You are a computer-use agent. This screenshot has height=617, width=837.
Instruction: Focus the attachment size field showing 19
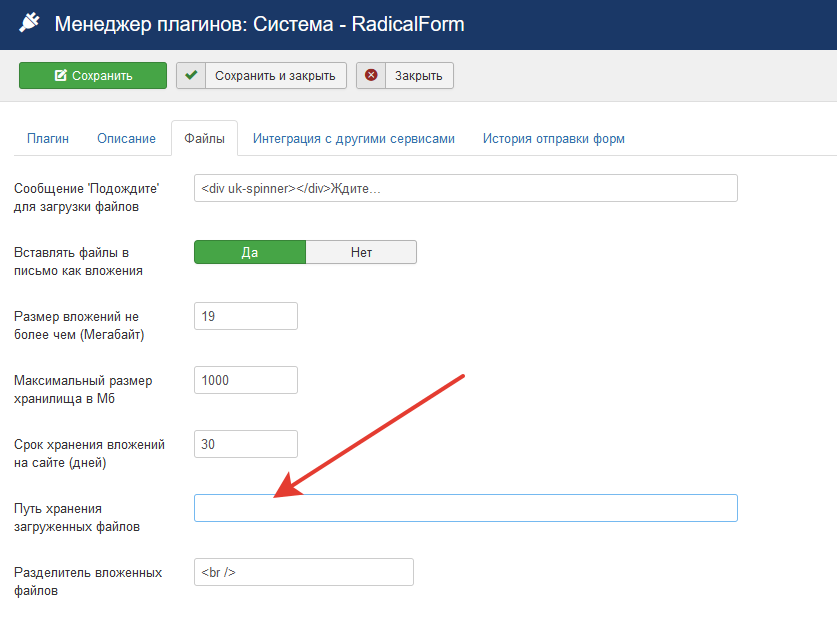tap(246, 316)
